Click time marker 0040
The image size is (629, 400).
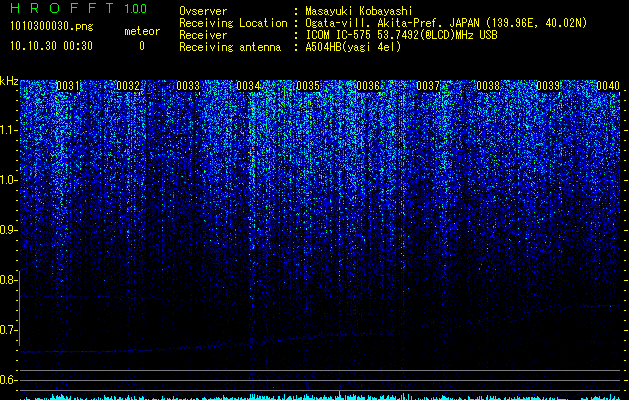point(608,86)
